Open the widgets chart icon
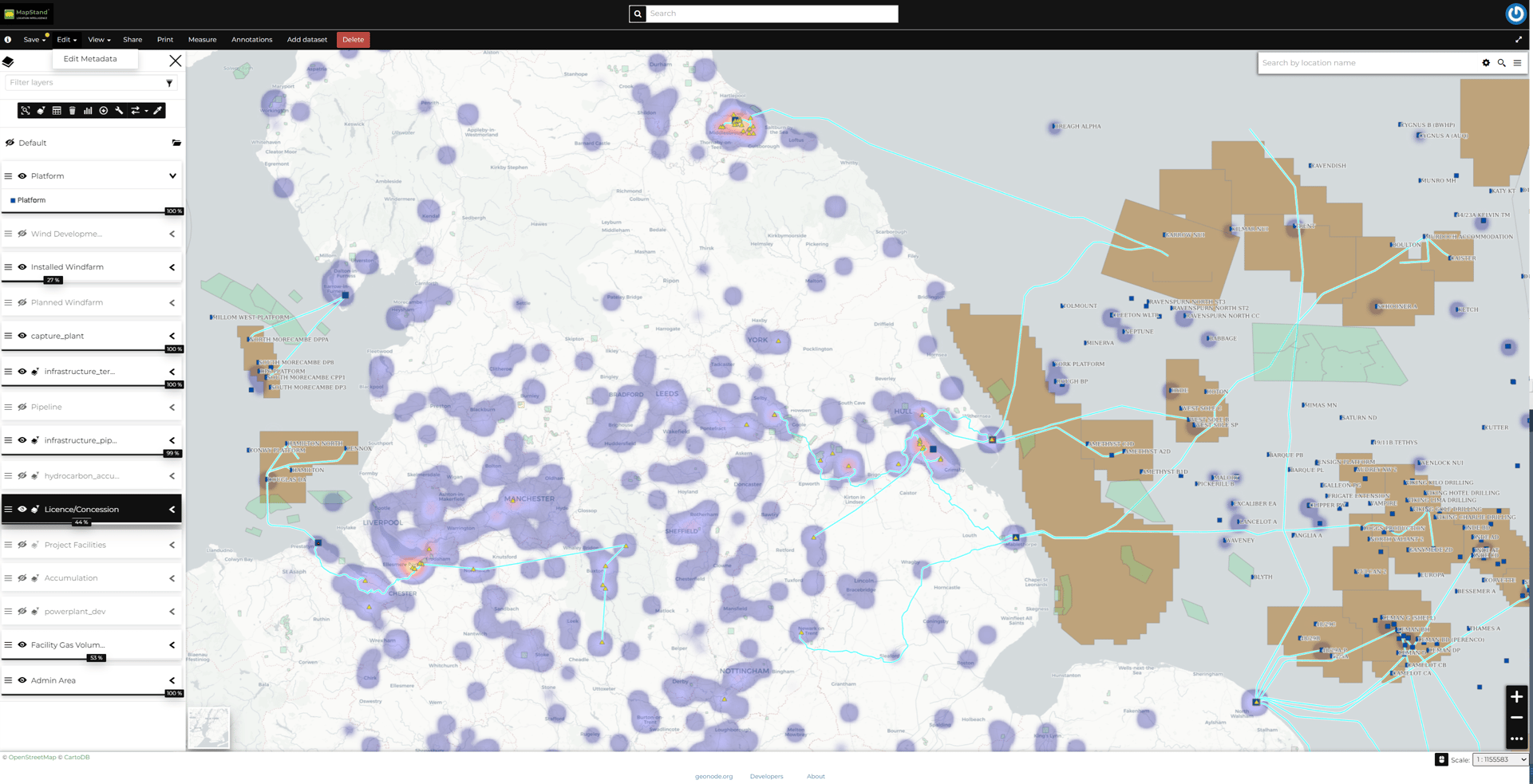This screenshot has width=1533, height=784. click(x=88, y=111)
